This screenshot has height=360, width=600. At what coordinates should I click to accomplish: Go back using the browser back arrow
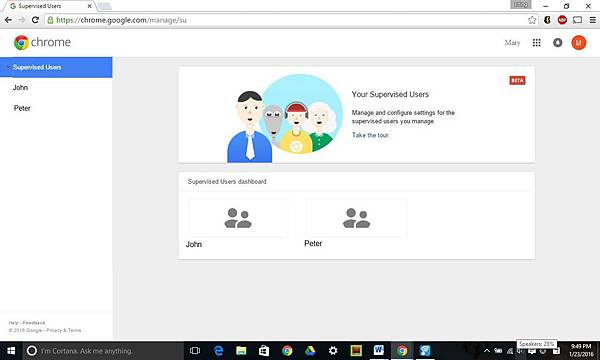tap(8, 20)
